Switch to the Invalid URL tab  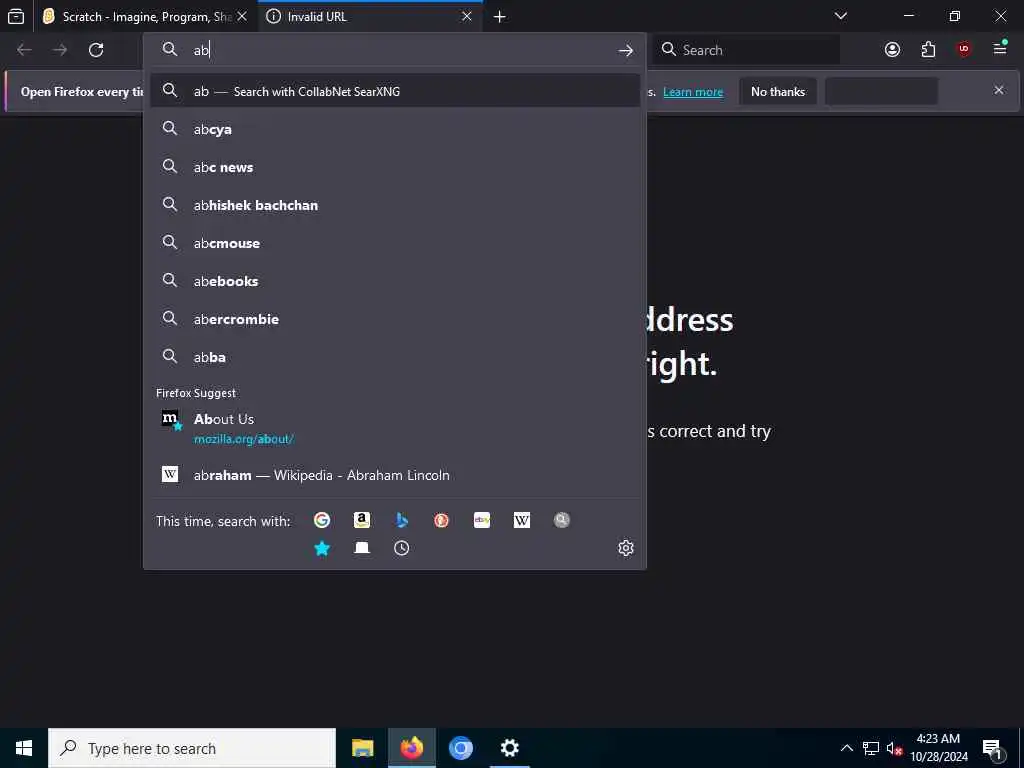[370, 16]
